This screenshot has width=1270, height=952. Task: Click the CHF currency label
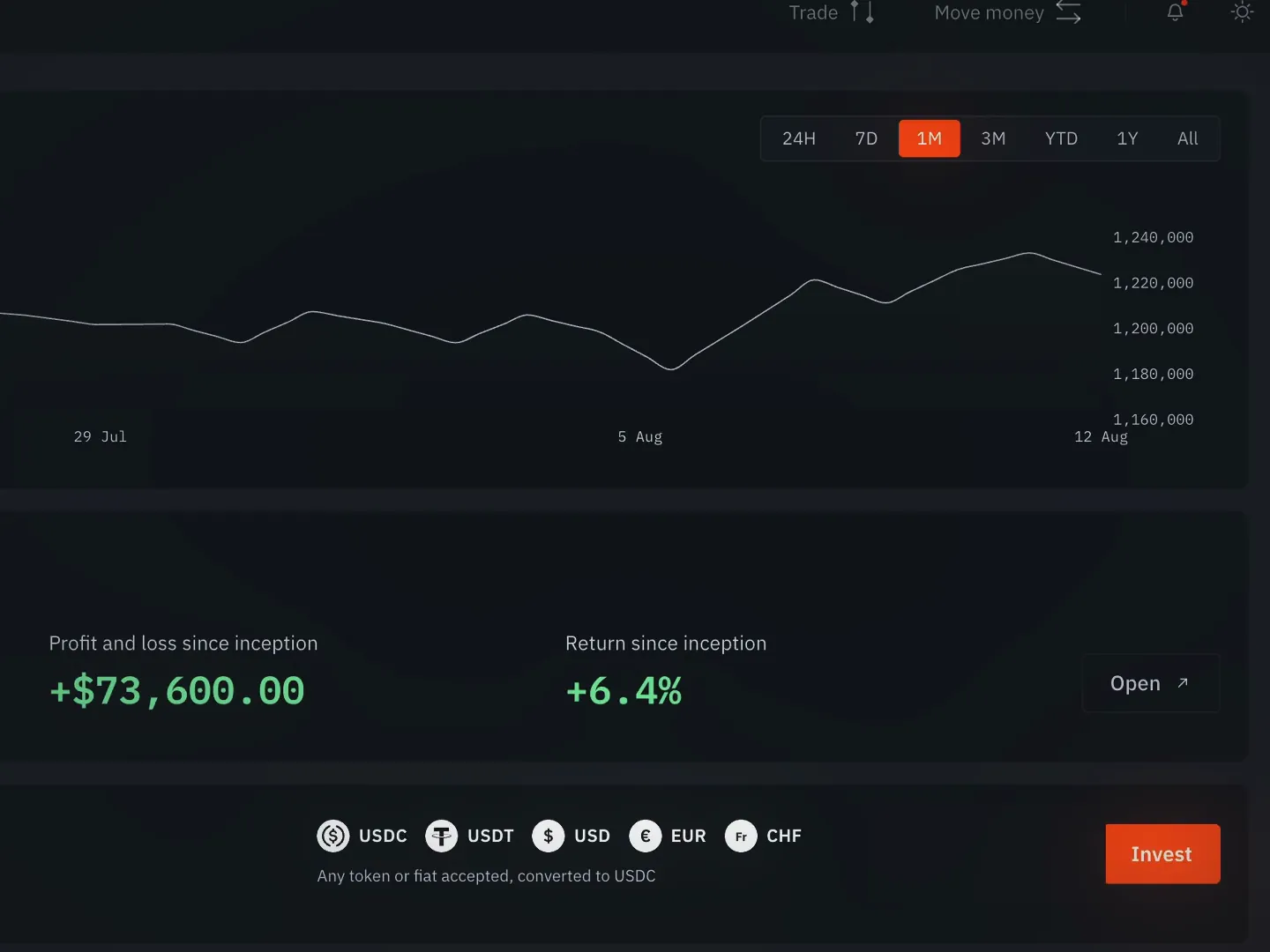click(784, 836)
